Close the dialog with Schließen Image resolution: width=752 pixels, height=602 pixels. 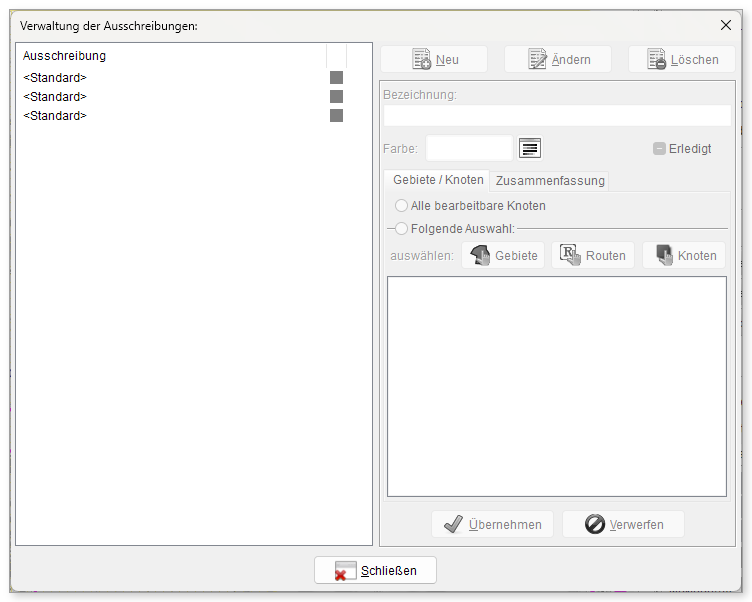[x=376, y=570]
